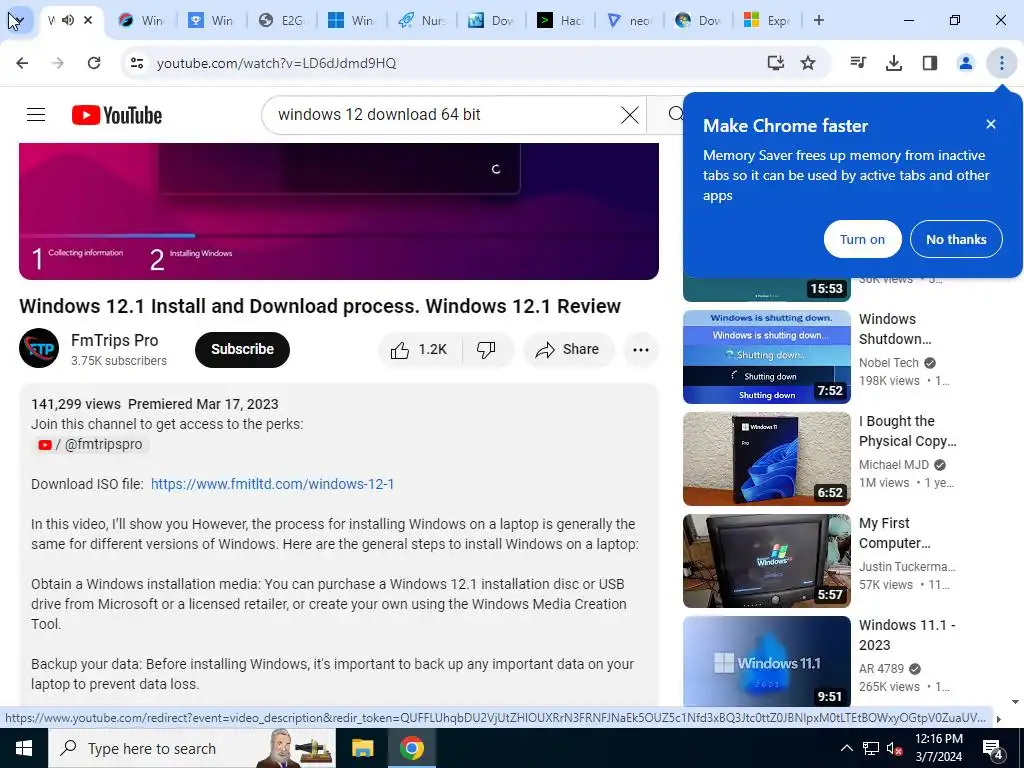The width and height of the screenshot is (1024, 768).
Task: Go back to previous page
Action: coord(22,63)
